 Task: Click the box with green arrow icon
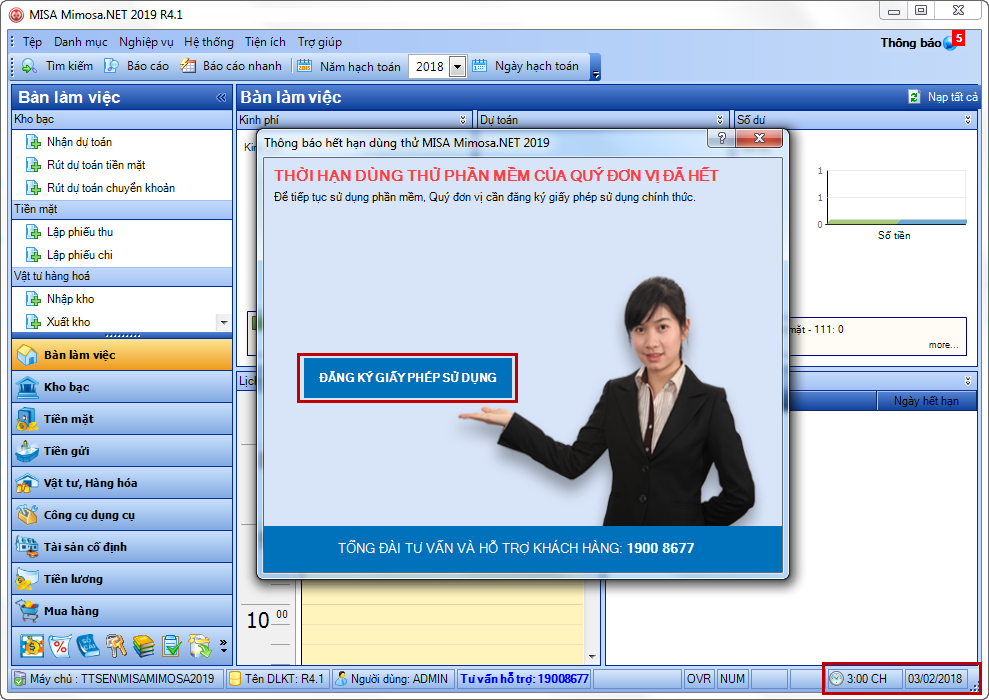pos(199,646)
